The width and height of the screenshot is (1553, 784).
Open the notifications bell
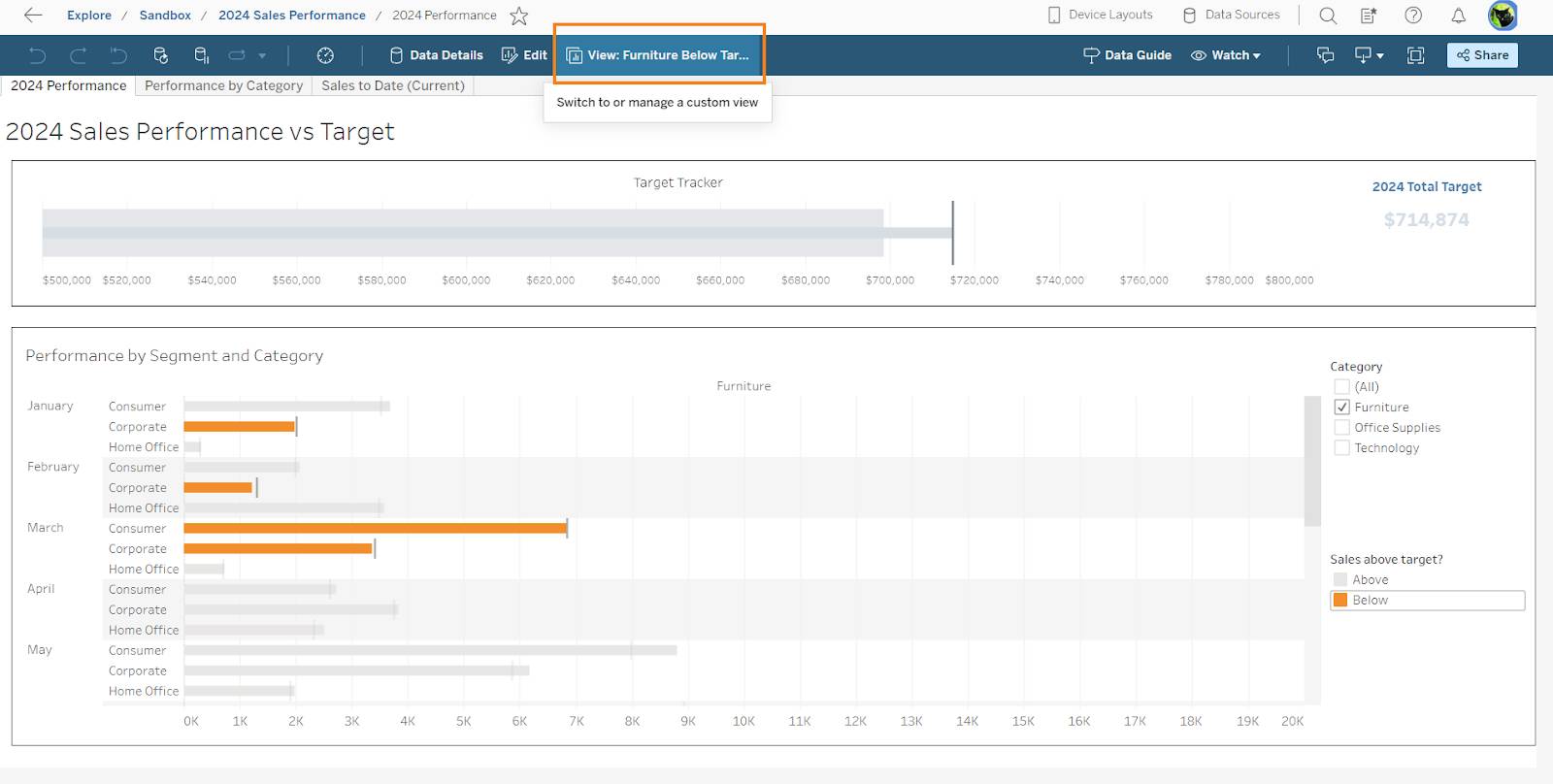pos(1458,16)
